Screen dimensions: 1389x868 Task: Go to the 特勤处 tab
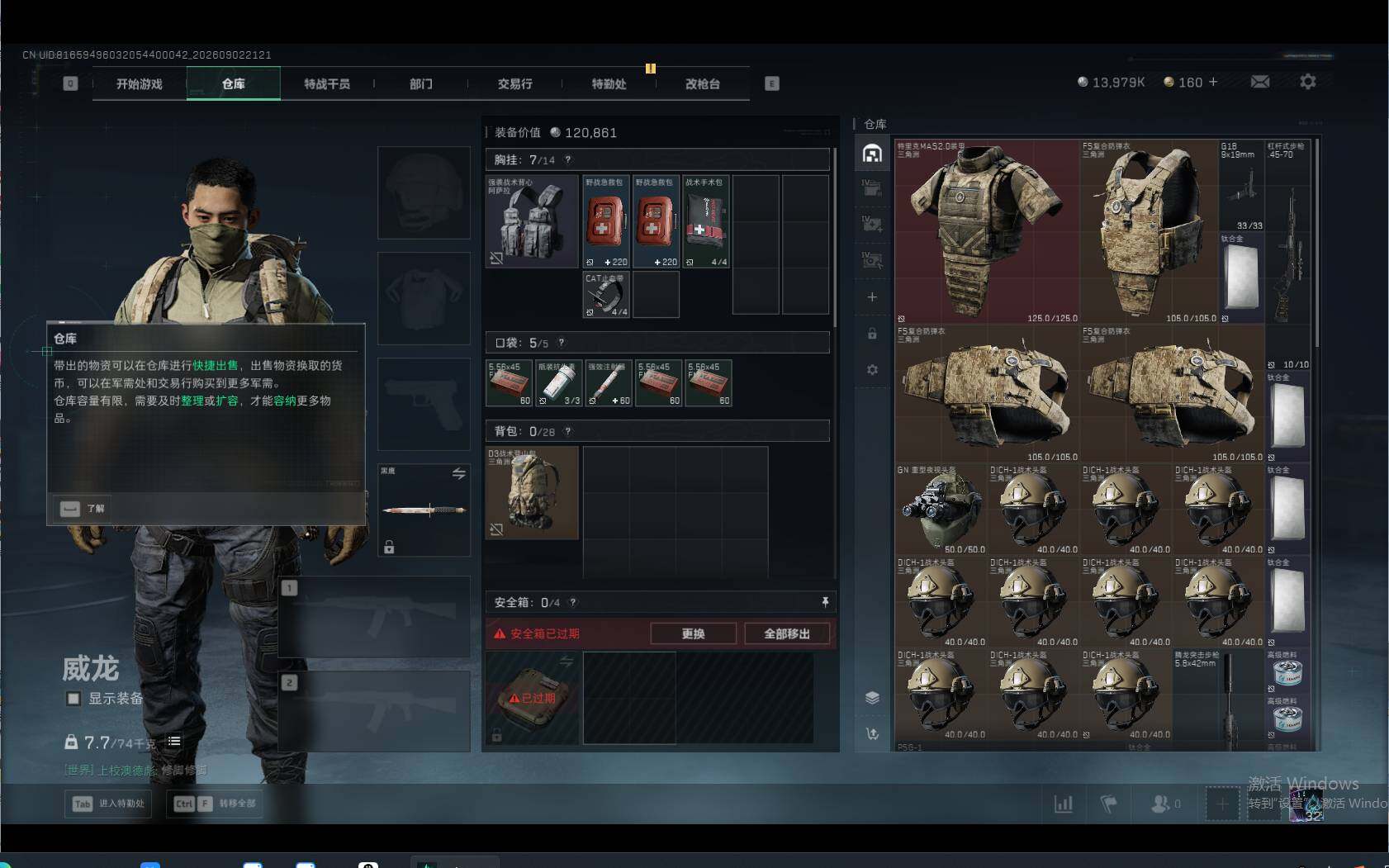(609, 83)
